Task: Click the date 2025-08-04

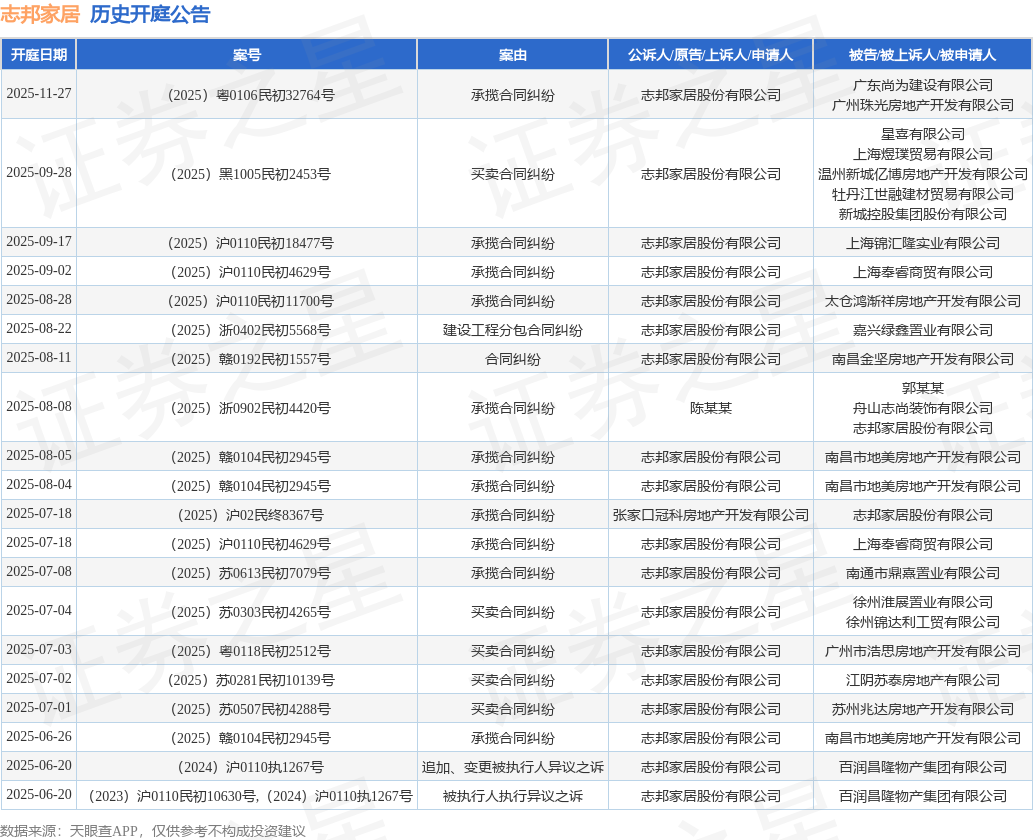Action: (39, 485)
